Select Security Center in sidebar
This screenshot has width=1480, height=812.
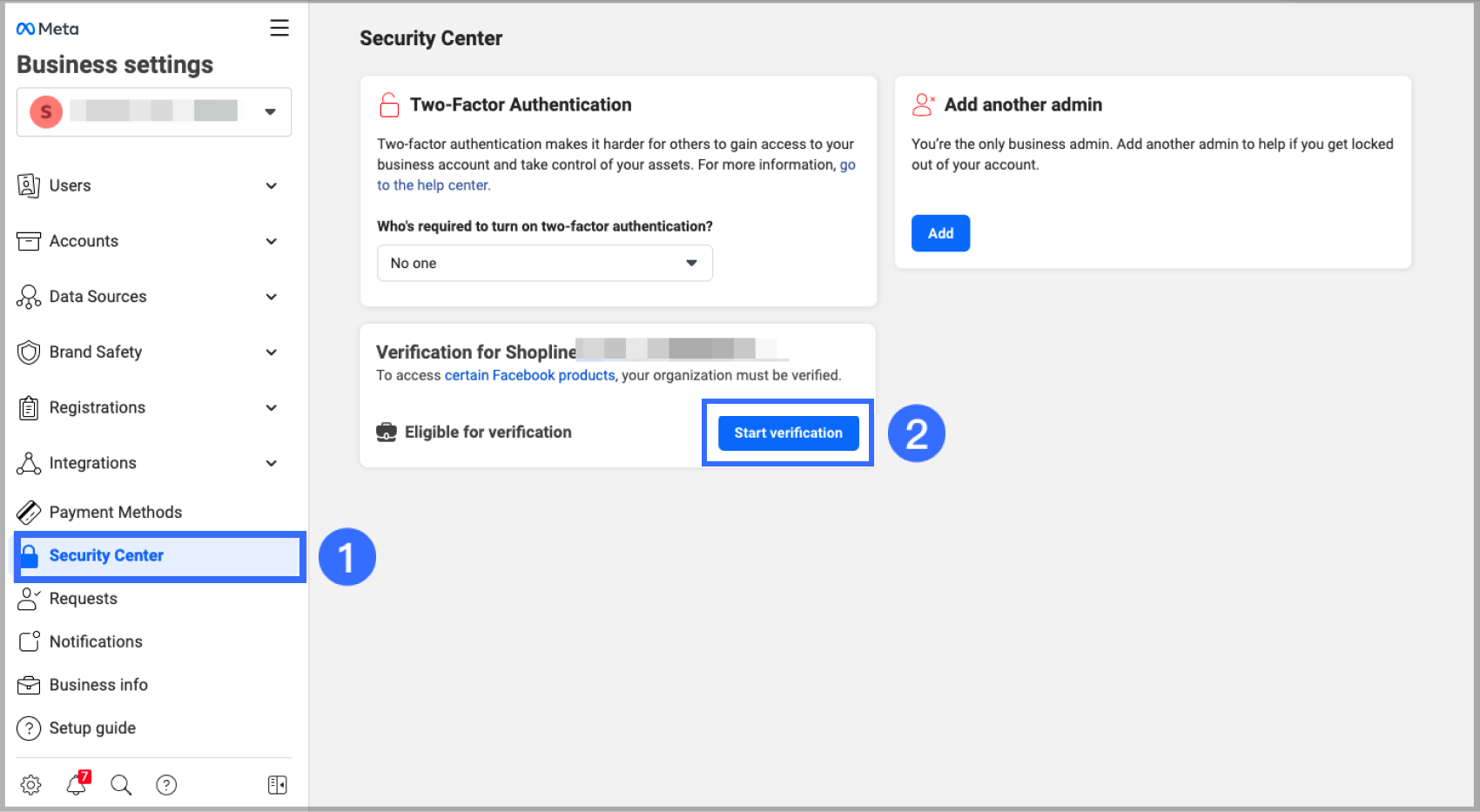(106, 555)
